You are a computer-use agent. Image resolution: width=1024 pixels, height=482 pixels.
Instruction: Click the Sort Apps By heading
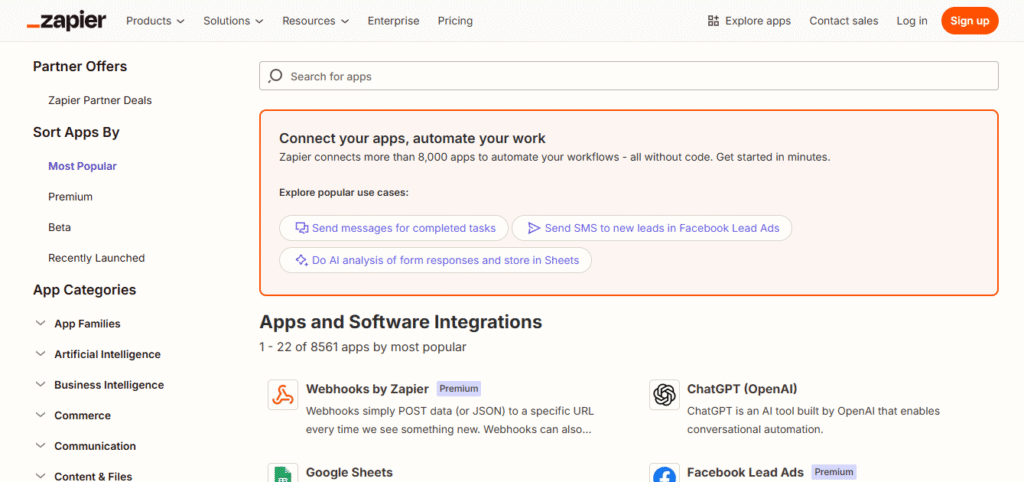coord(76,133)
